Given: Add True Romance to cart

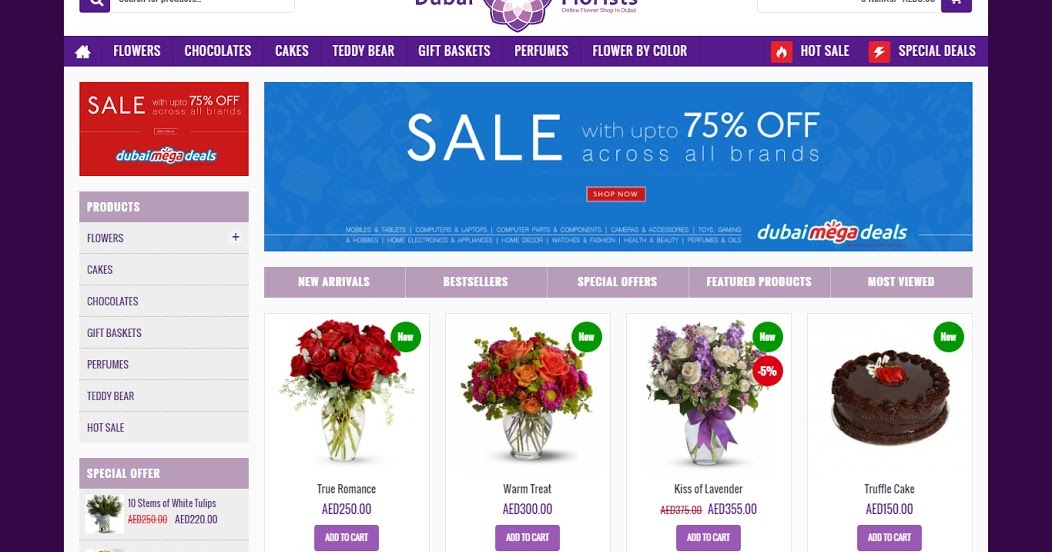Looking at the screenshot, I should tap(346, 537).
